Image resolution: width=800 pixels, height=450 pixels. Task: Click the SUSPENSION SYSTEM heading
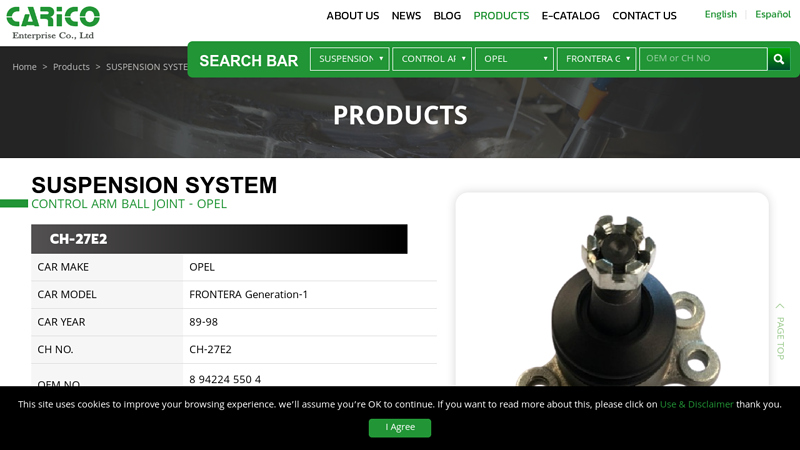tap(154, 185)
